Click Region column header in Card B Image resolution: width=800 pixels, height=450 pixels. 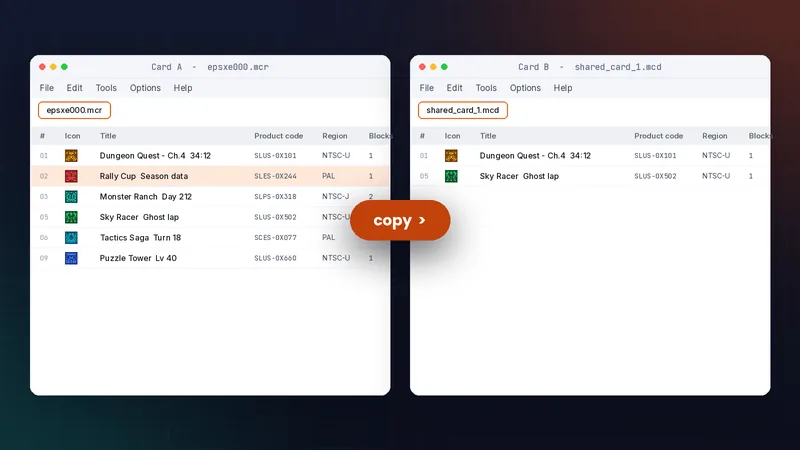[715, 136]
